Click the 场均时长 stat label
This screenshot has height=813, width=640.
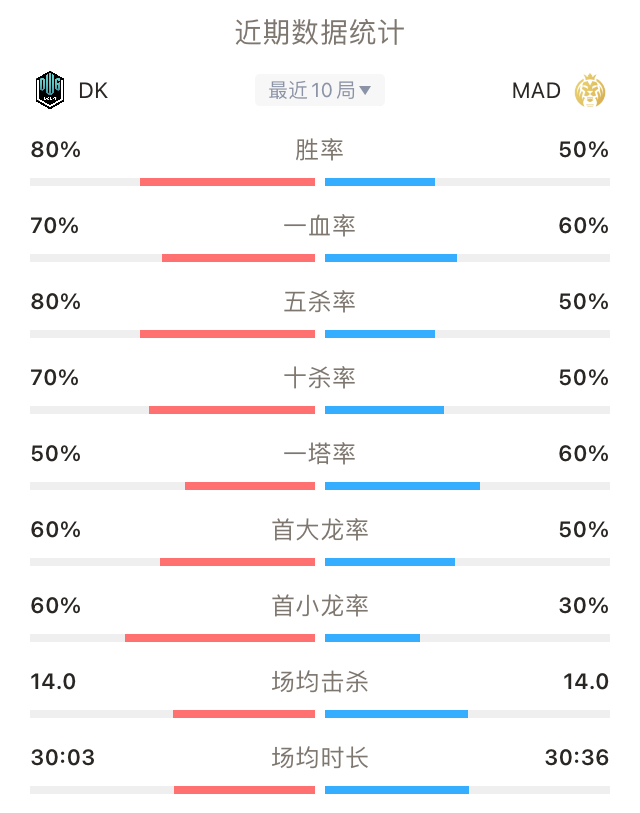pyautogui.click(x=319, y=758)
